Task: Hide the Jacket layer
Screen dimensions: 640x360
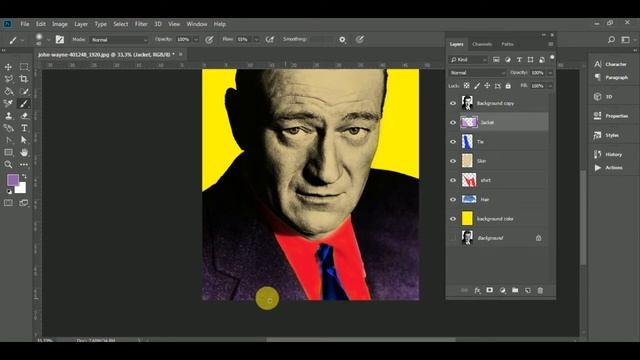Action: click(453, 122)
